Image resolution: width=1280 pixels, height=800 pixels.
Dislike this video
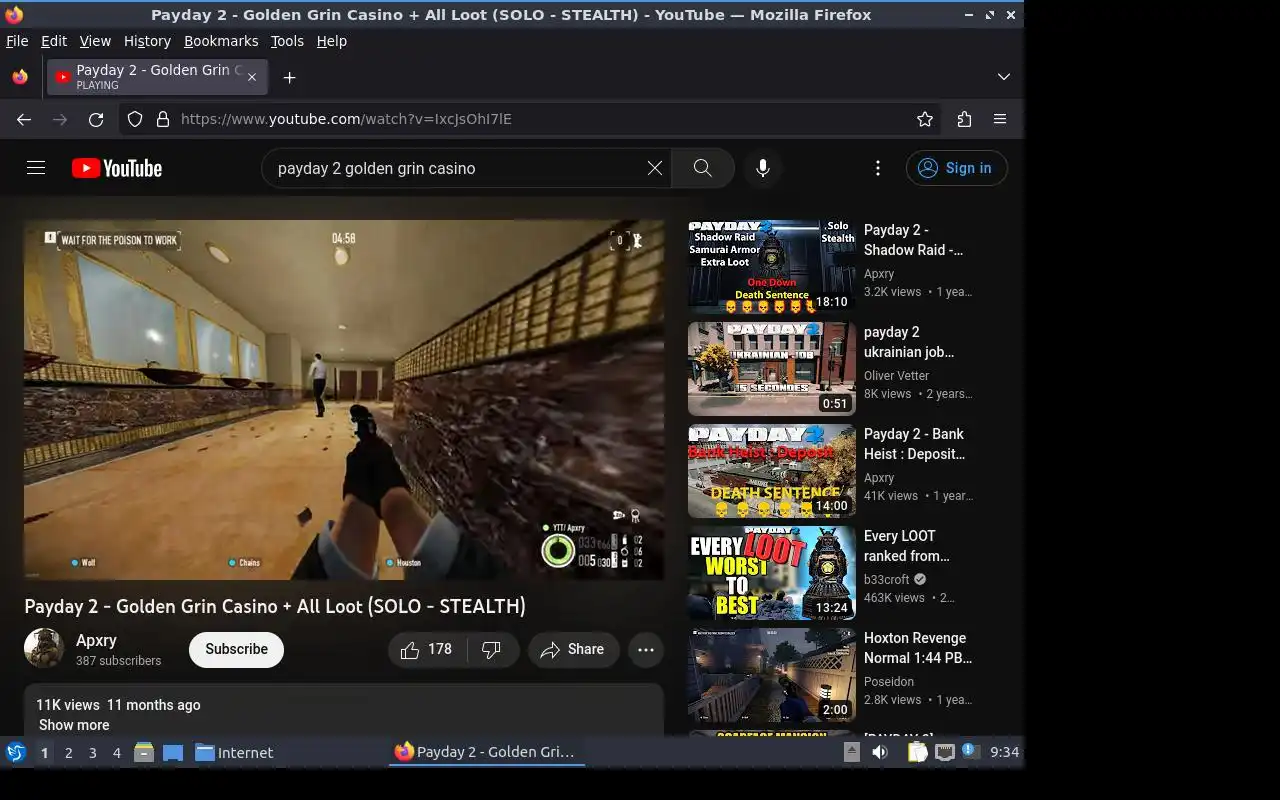point(493,650)
